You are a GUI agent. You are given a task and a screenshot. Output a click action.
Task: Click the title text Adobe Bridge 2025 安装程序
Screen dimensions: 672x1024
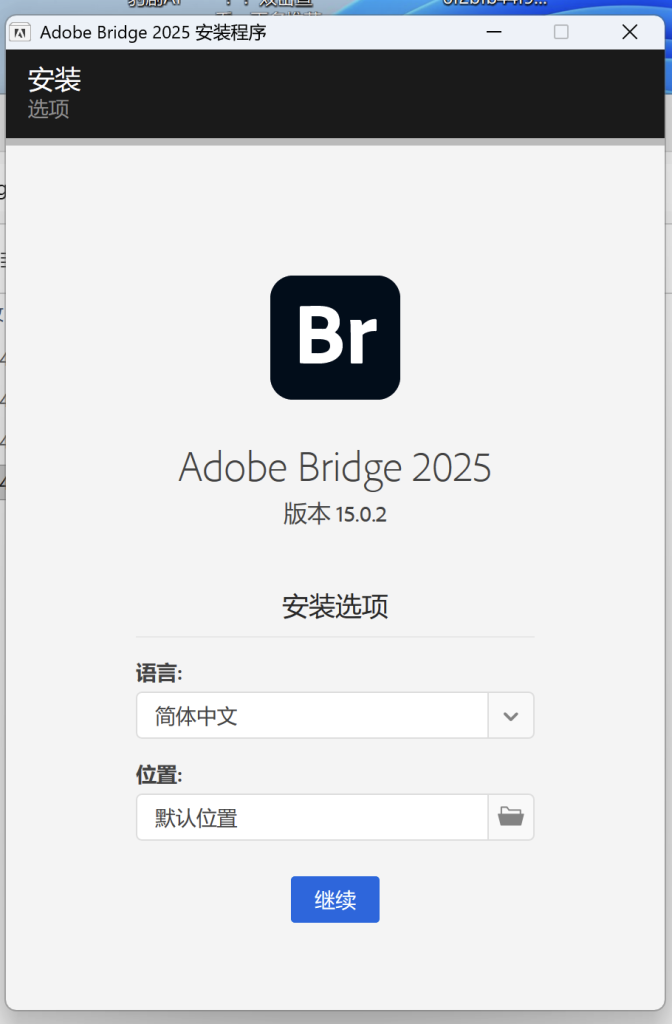[153, 32]
